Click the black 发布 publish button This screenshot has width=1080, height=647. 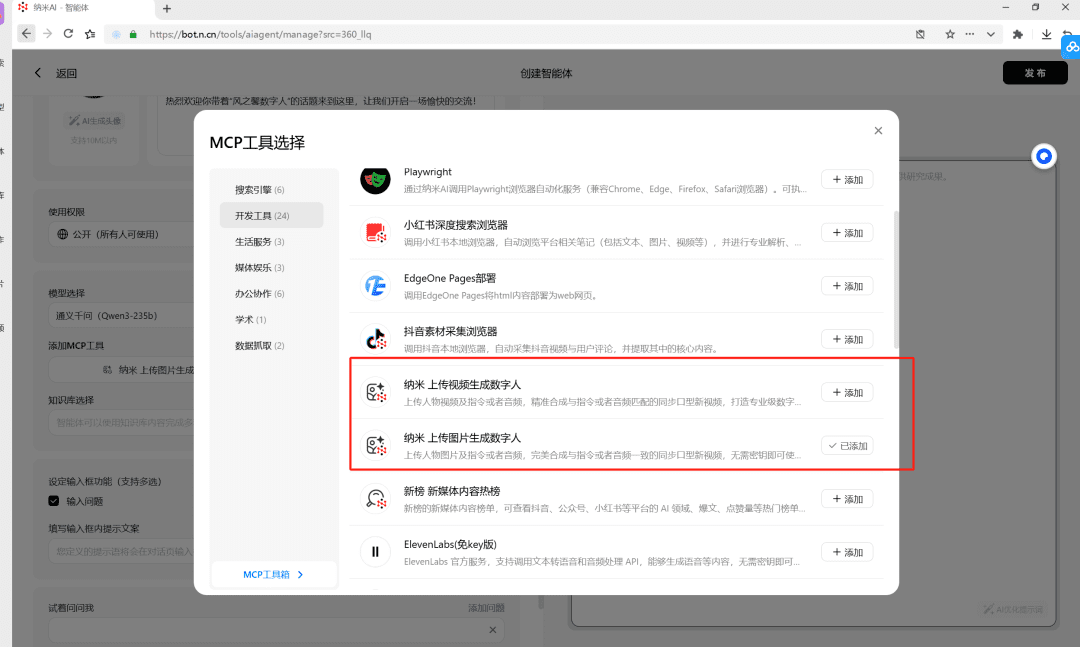tap(1035, 73)
